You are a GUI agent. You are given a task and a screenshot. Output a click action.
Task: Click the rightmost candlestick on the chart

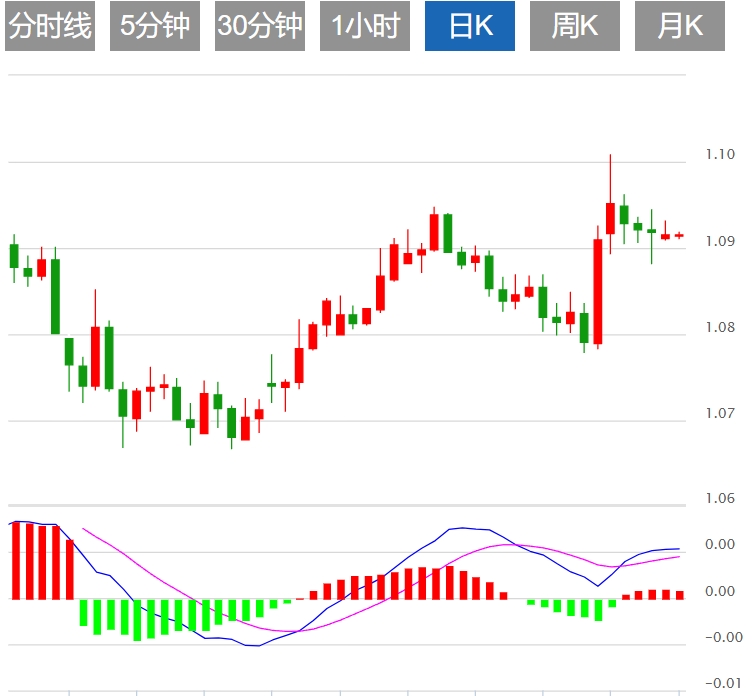(x=679, y=236)
